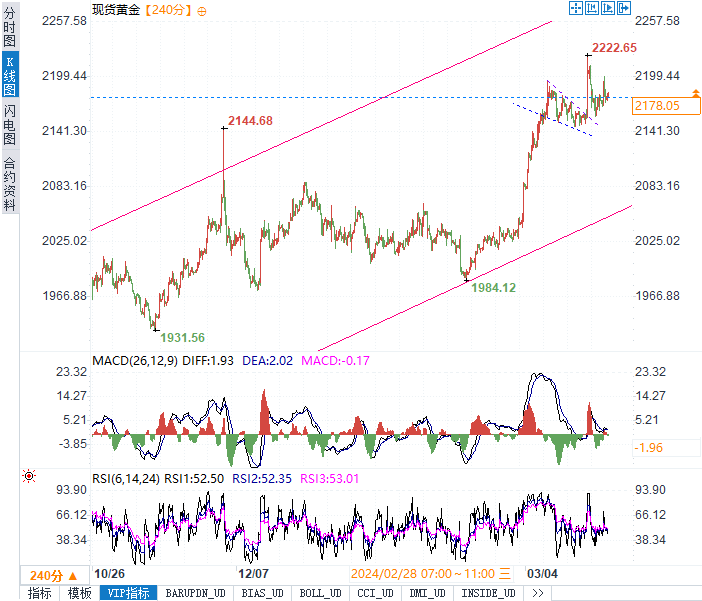Image resolution: width=702 pixels, height=601 pixels.
Task: Click the orange marker above price 2178.05
Action: point(696,93)
